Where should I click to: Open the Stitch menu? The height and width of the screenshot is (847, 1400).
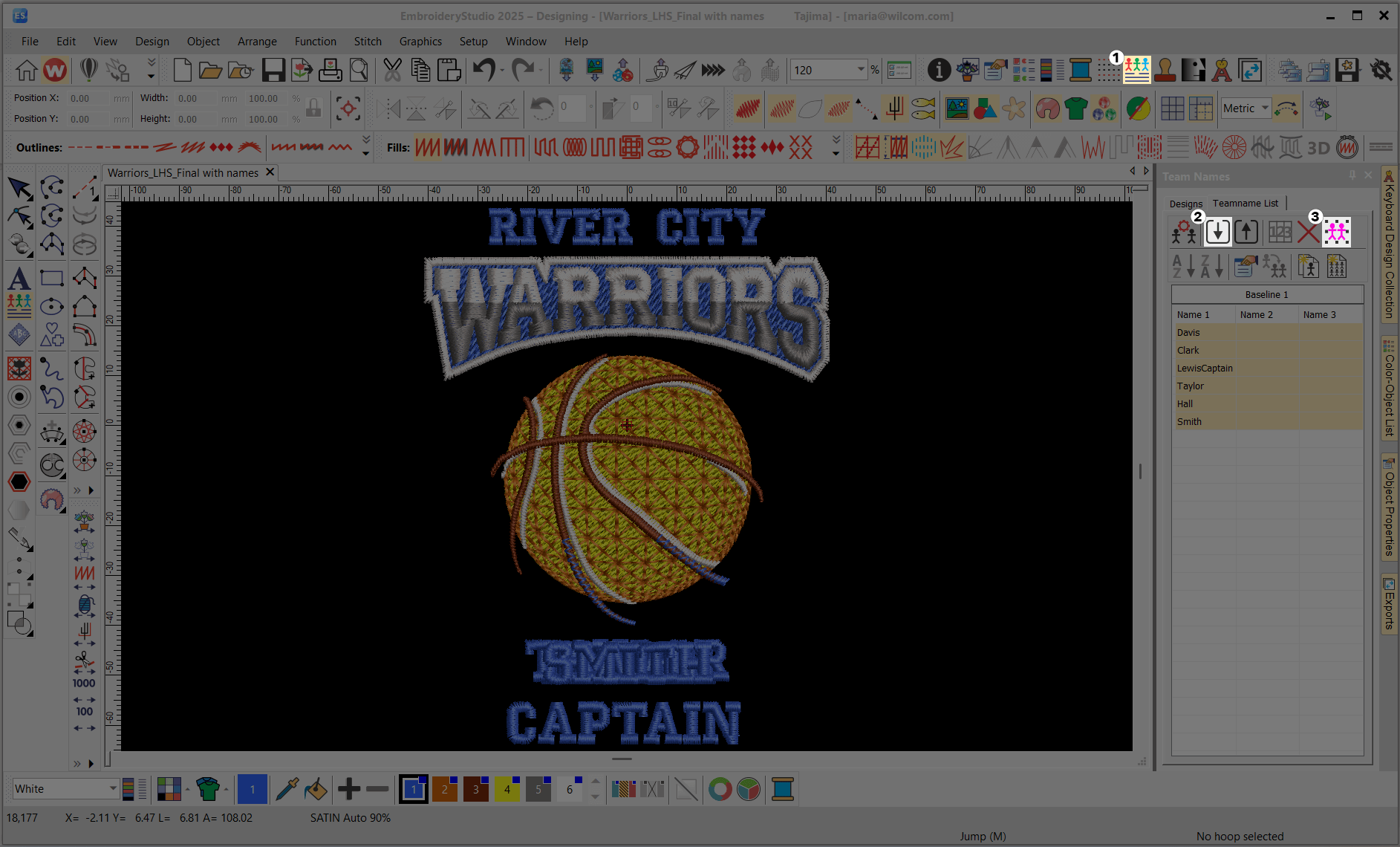[368, 42]
